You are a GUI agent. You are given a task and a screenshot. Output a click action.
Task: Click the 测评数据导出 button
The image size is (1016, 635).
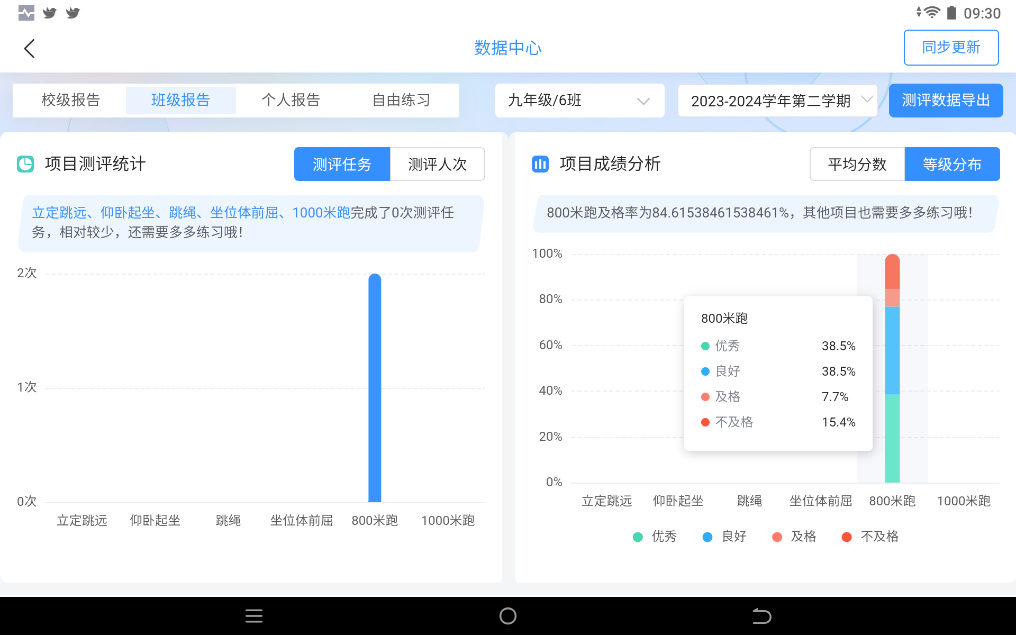pos(945,100)
